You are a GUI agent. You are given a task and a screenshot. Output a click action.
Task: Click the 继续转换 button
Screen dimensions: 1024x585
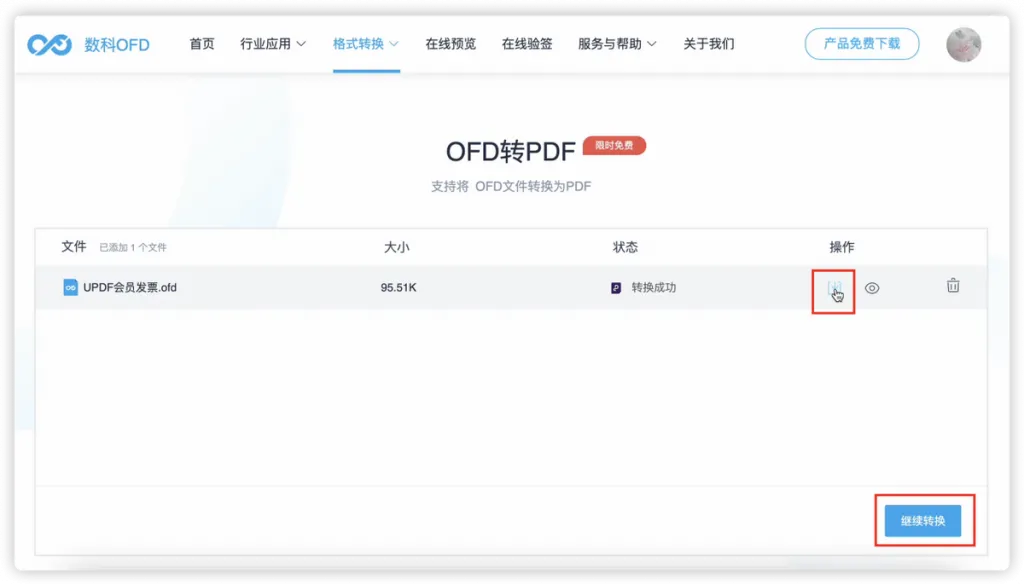pos(923,521)
